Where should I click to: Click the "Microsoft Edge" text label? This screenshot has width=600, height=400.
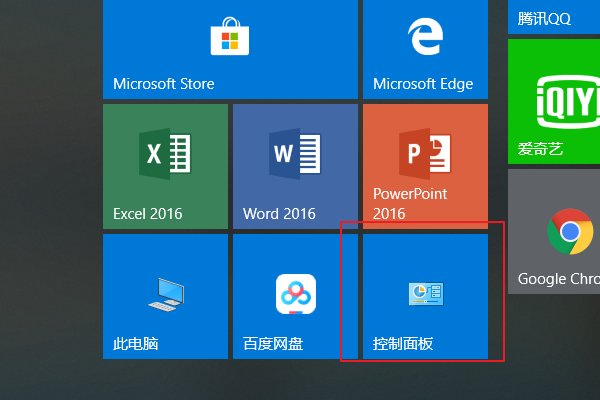[x=423, y=84]
